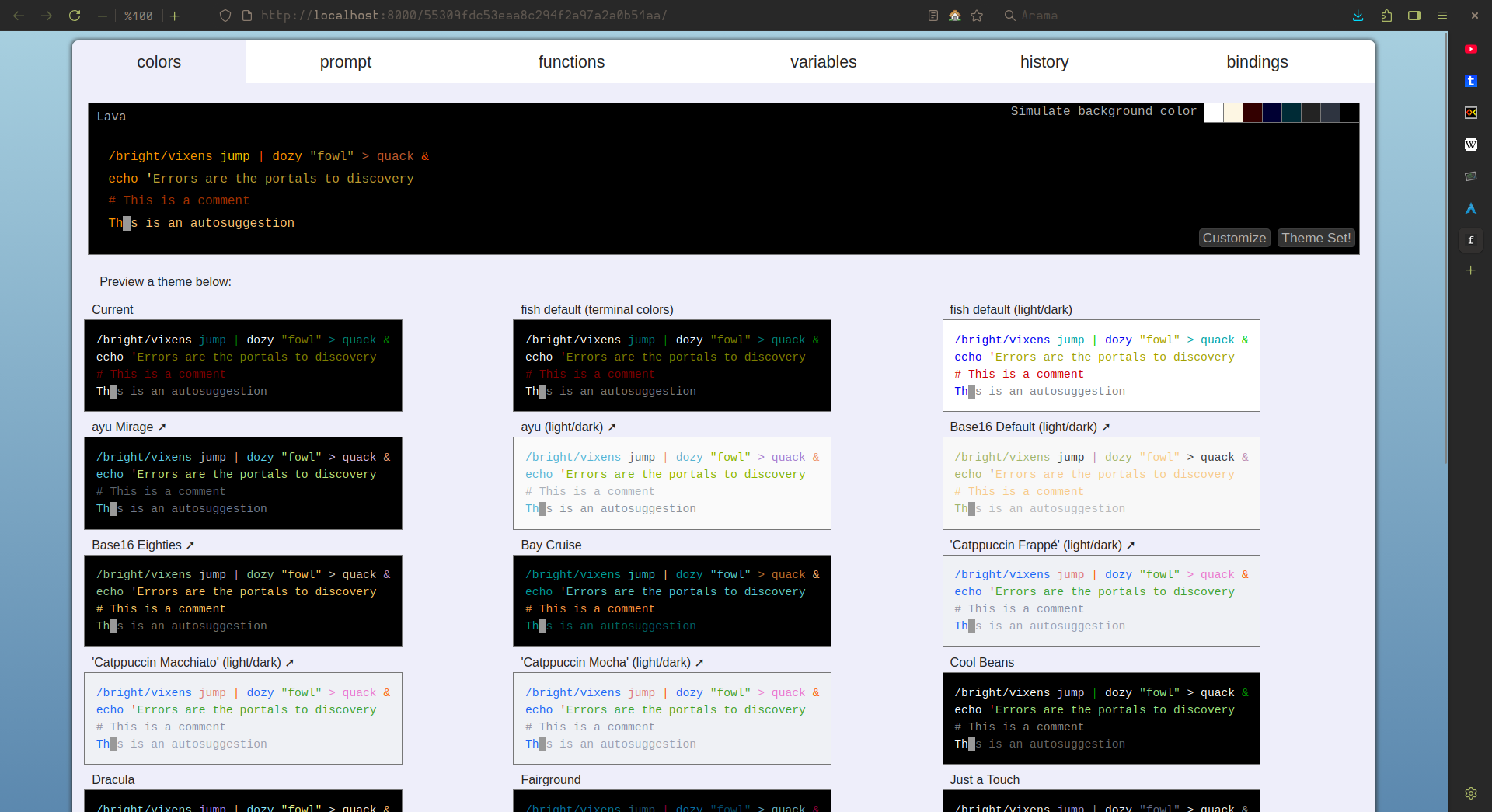The height and width of the screenshot is (812, 1492).
Task: Click the Customize button
Action: click(x=1235, y=238)
